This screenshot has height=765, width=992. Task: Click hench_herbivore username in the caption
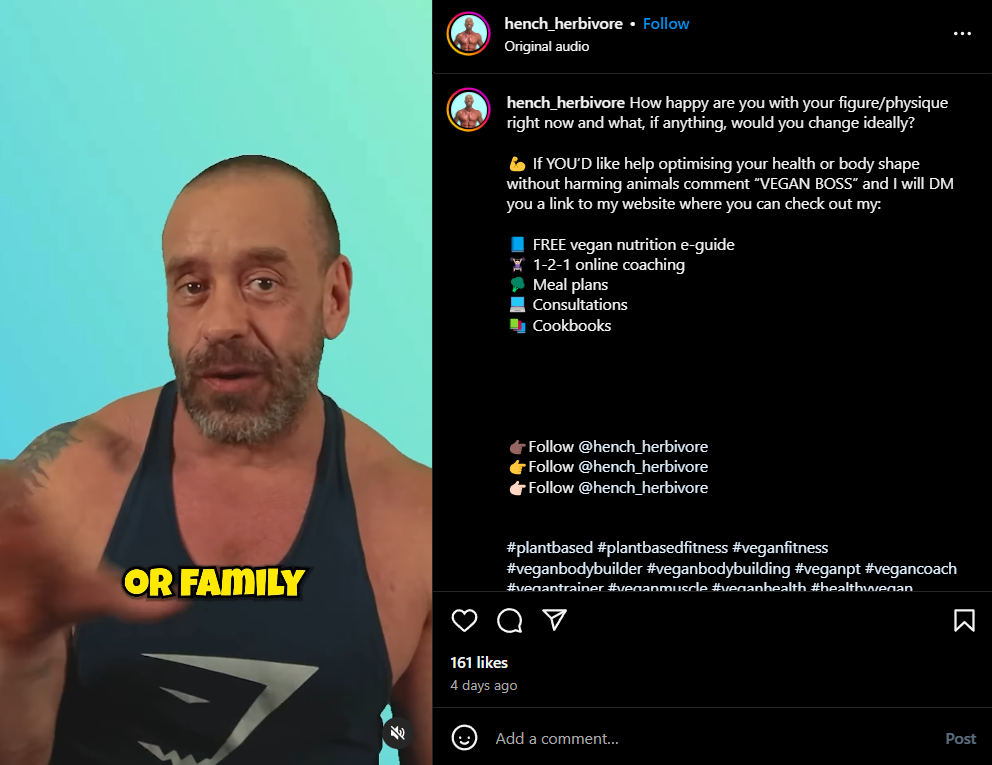[x=566, y=103]
